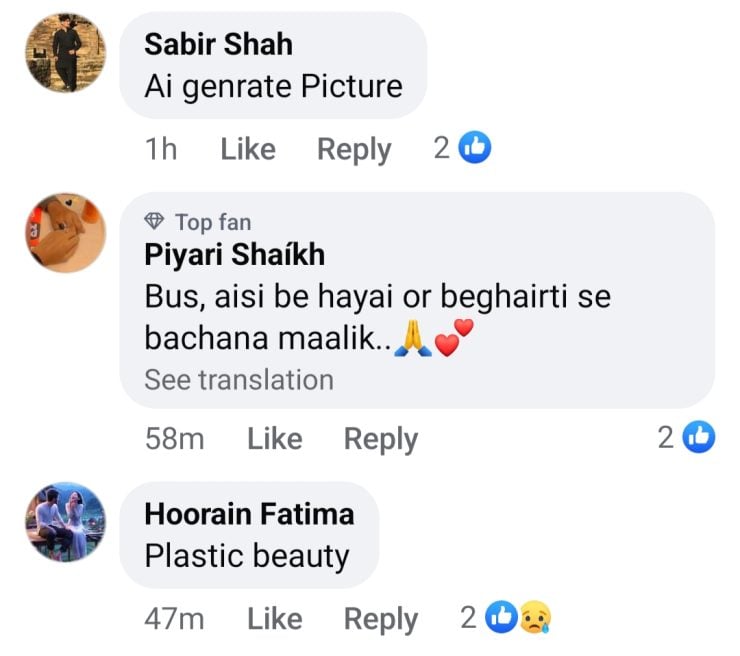Open reaction count on "Plastic beauty" comment

point(468,618)
